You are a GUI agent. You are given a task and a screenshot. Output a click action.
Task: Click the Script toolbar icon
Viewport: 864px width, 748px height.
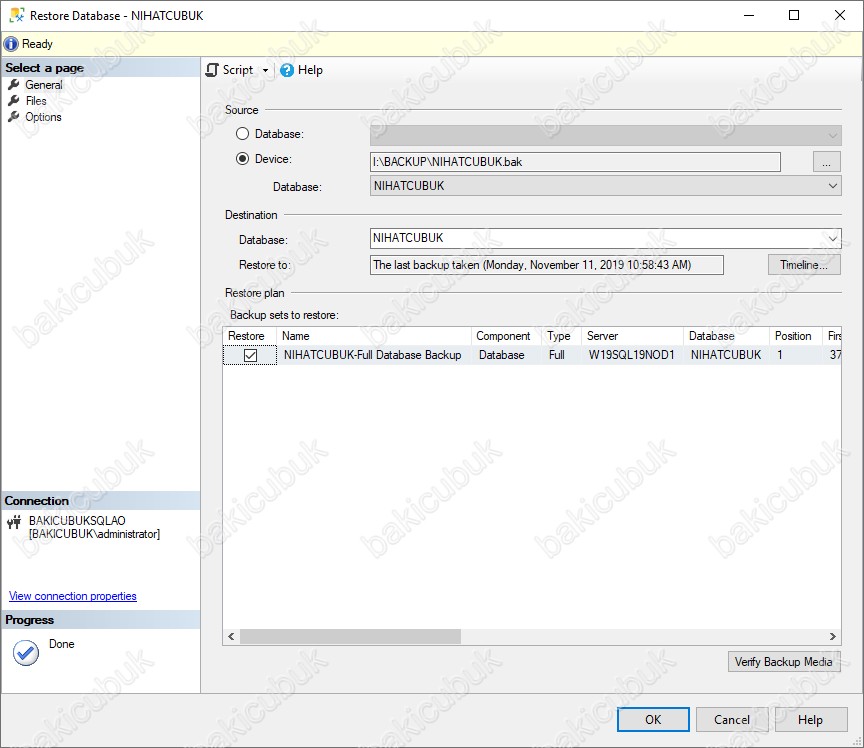coord(212,70)
